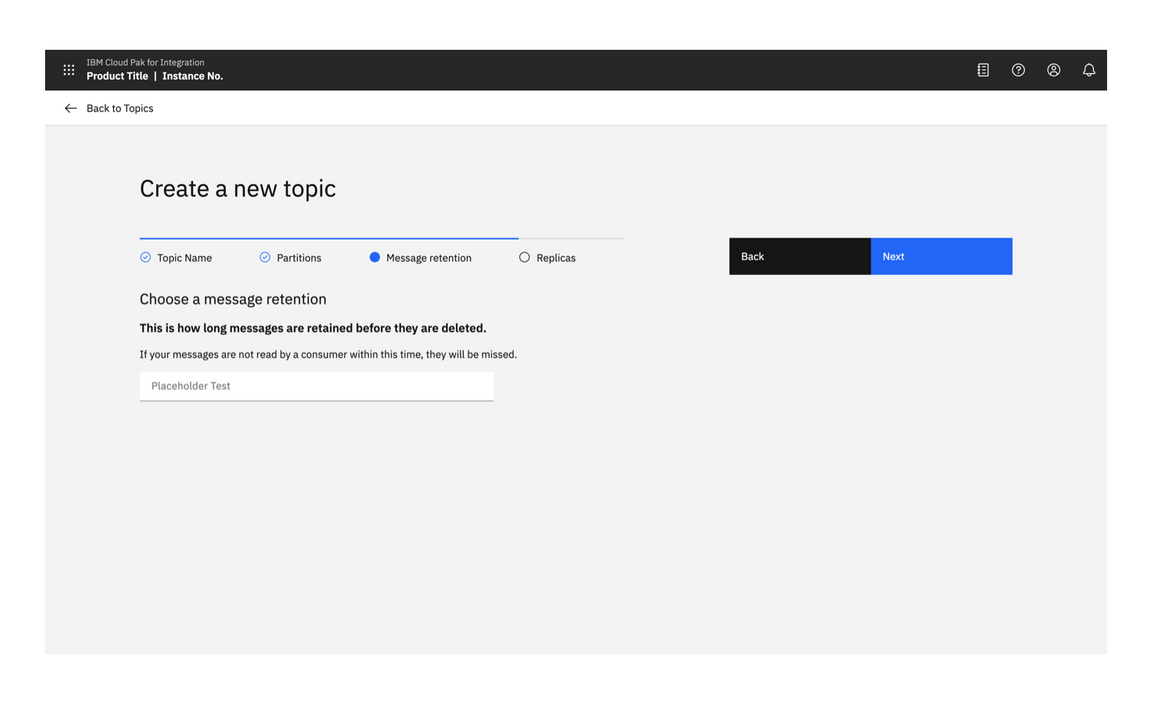Open the app switcher grid menu
The height and width of the screenshot is (704, 1152).
[69, 70]
